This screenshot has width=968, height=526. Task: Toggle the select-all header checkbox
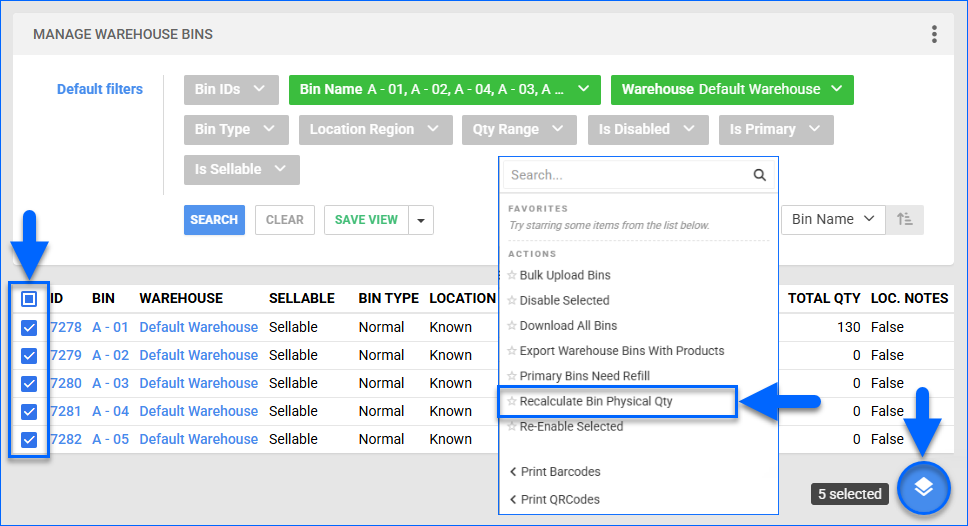[x=29, y=298]
